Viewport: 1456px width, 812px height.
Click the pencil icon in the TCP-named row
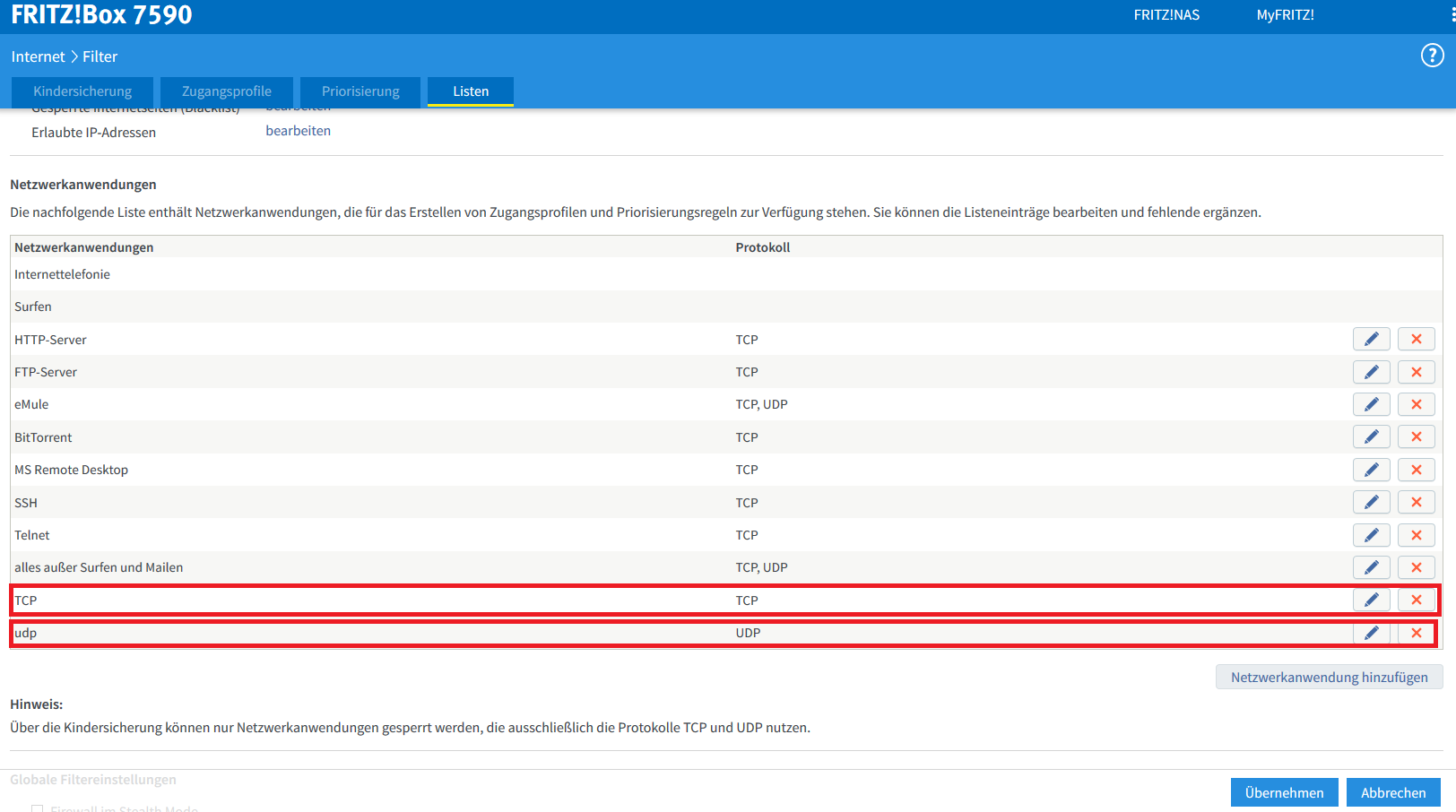coord(1371,600)
